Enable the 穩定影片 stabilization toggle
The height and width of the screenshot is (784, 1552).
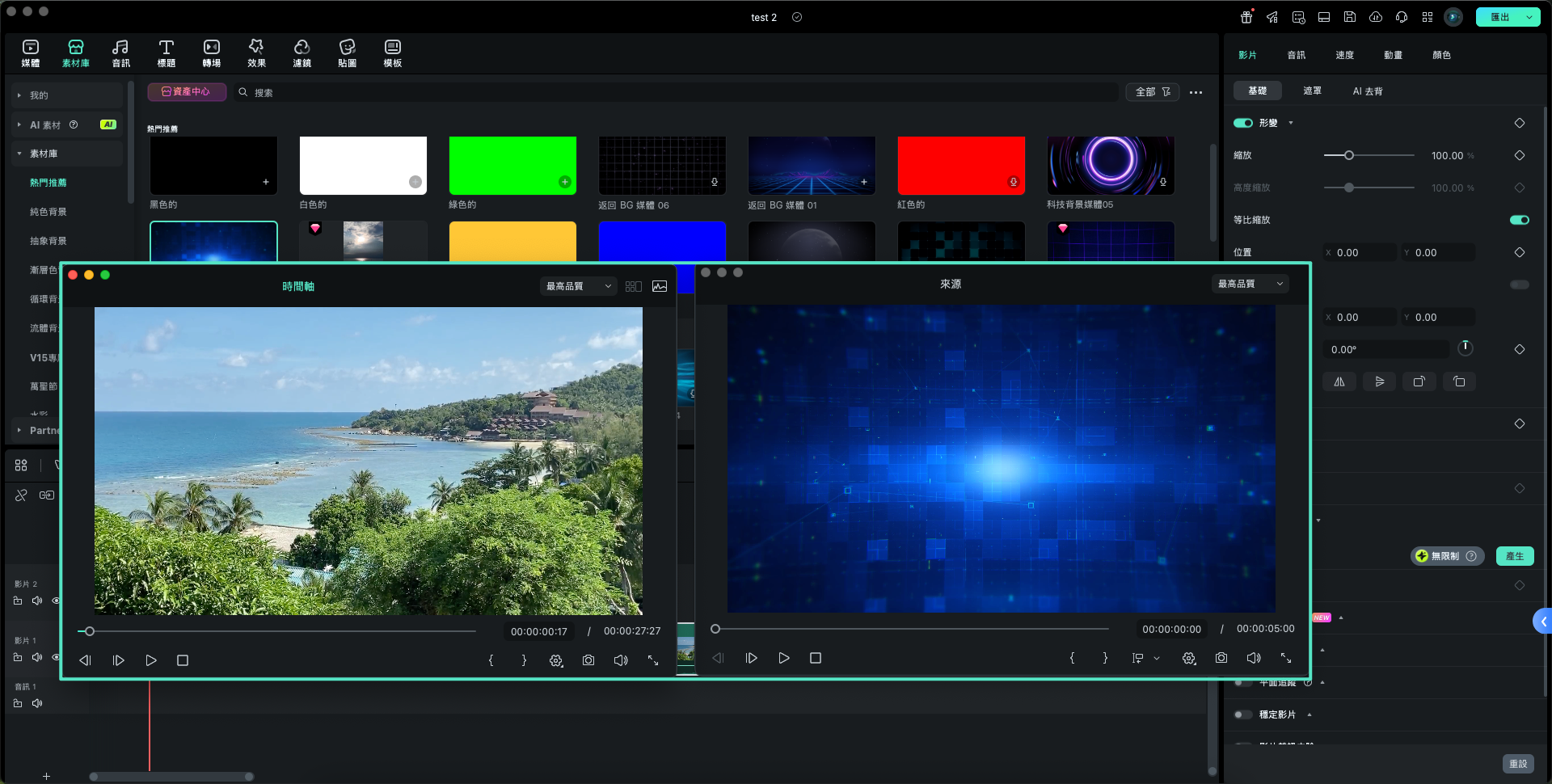(1242, 714)
